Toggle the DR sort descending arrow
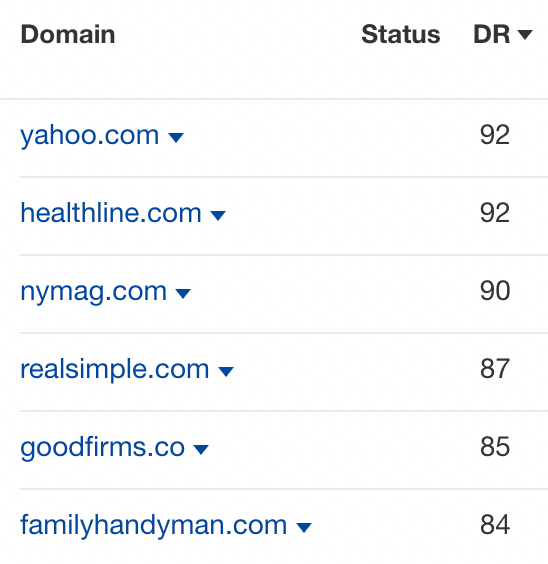 tap(525, 35)
